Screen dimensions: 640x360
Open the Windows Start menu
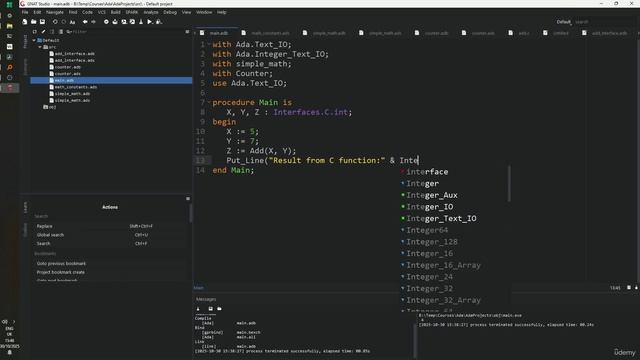pos(9,5)
